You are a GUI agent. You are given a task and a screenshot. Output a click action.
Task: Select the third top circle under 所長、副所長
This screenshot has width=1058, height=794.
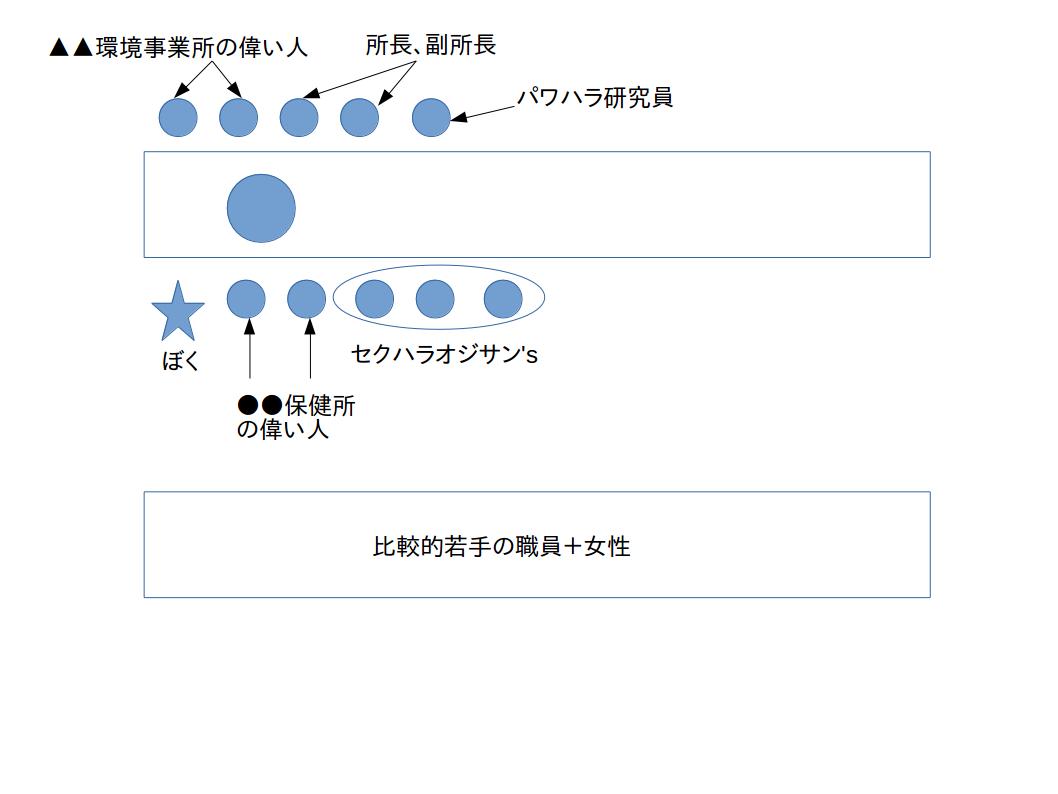point(299,117)
